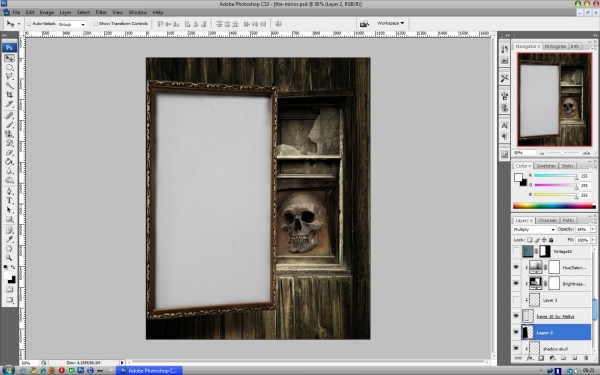Select the Eyedropper tool
This screenshot has width=600, height=375.
coord(9,239)
